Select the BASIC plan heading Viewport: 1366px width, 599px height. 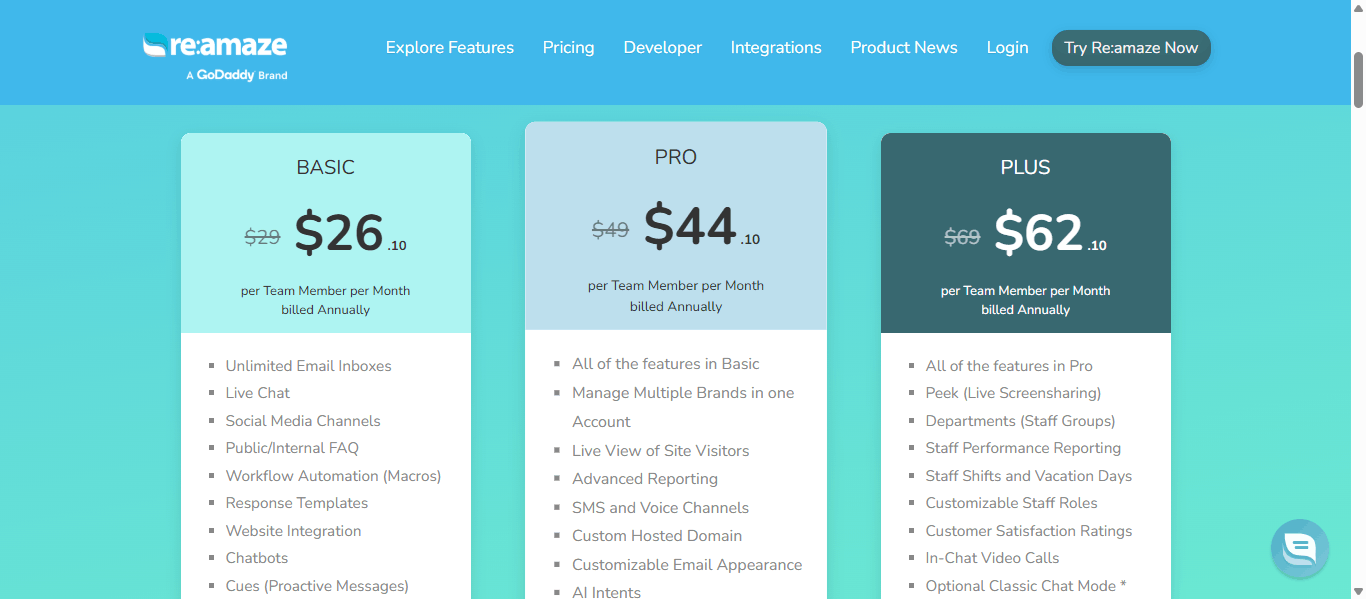pyautogui.click(x=326, y=167)
